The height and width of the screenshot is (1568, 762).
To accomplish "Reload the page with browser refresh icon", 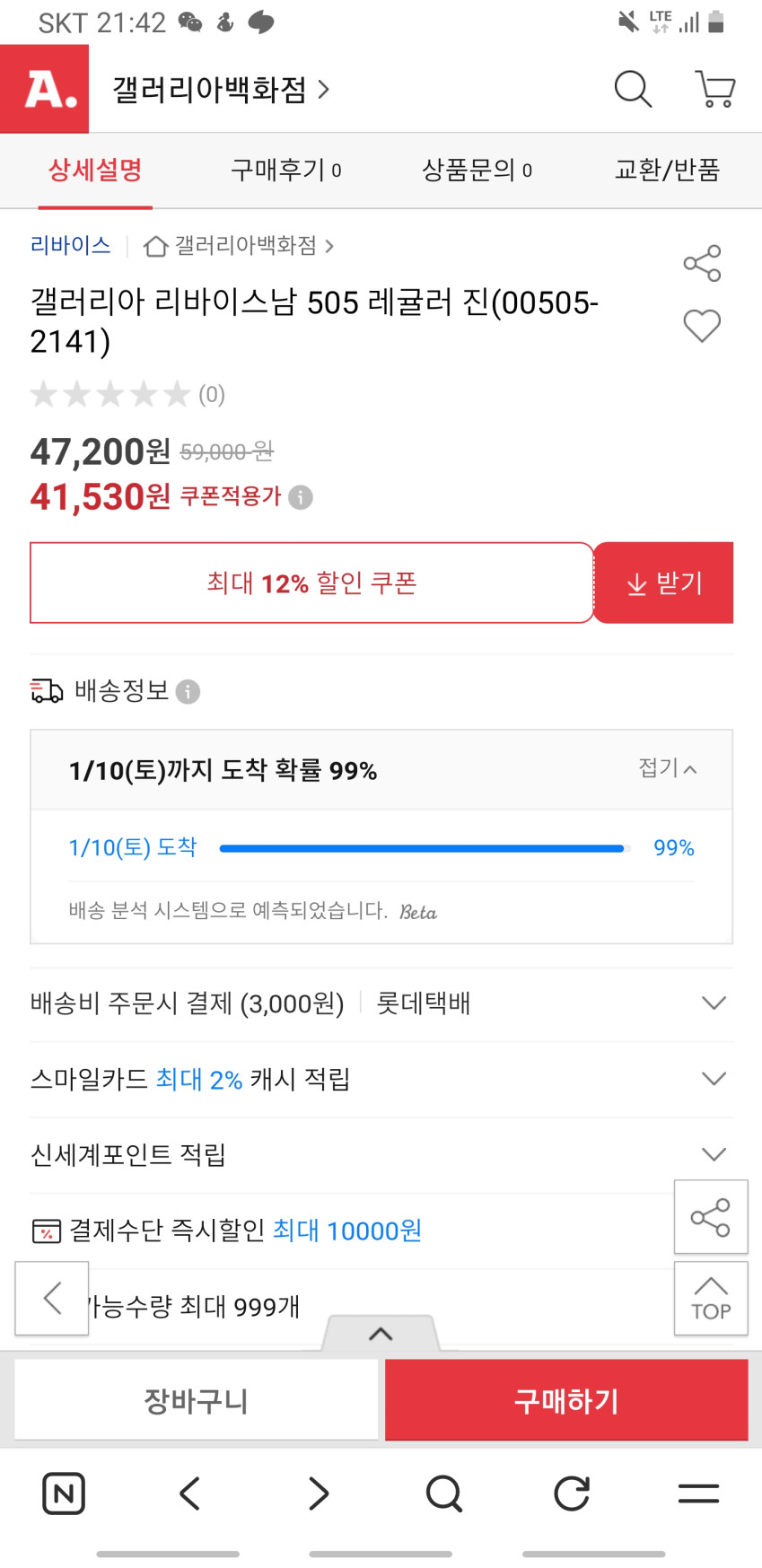I will tap(572, 1494).
